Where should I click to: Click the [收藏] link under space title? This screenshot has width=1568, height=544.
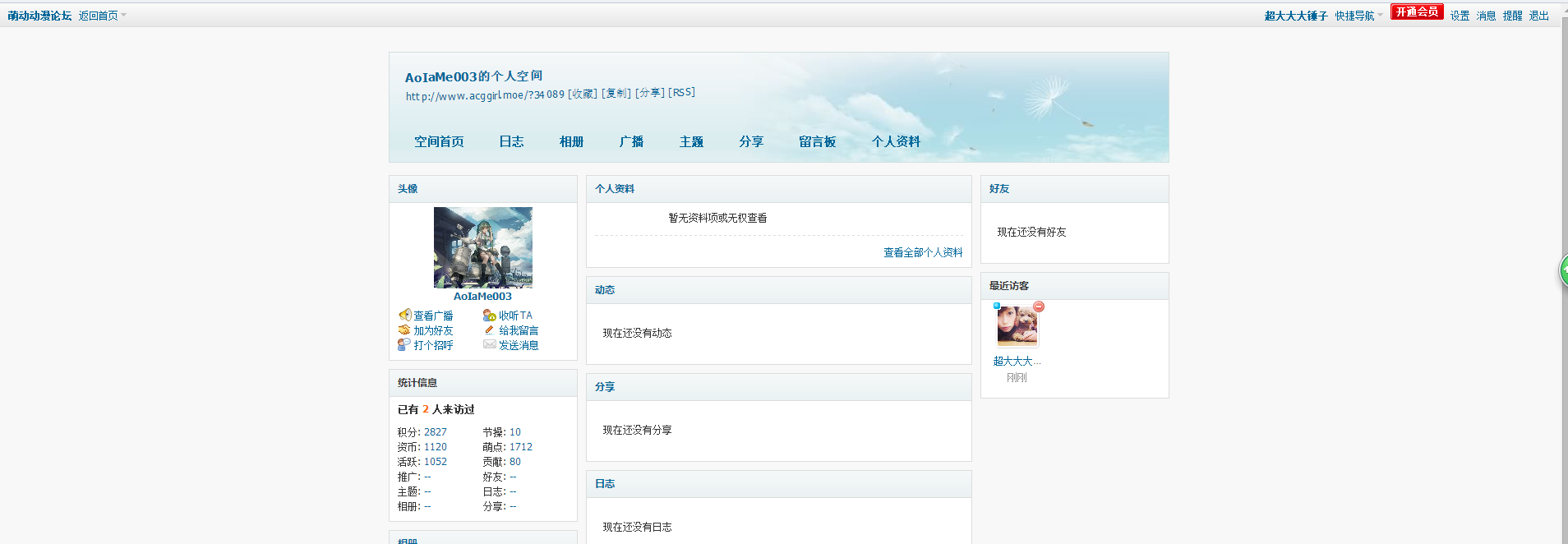(x=583, y=94)
